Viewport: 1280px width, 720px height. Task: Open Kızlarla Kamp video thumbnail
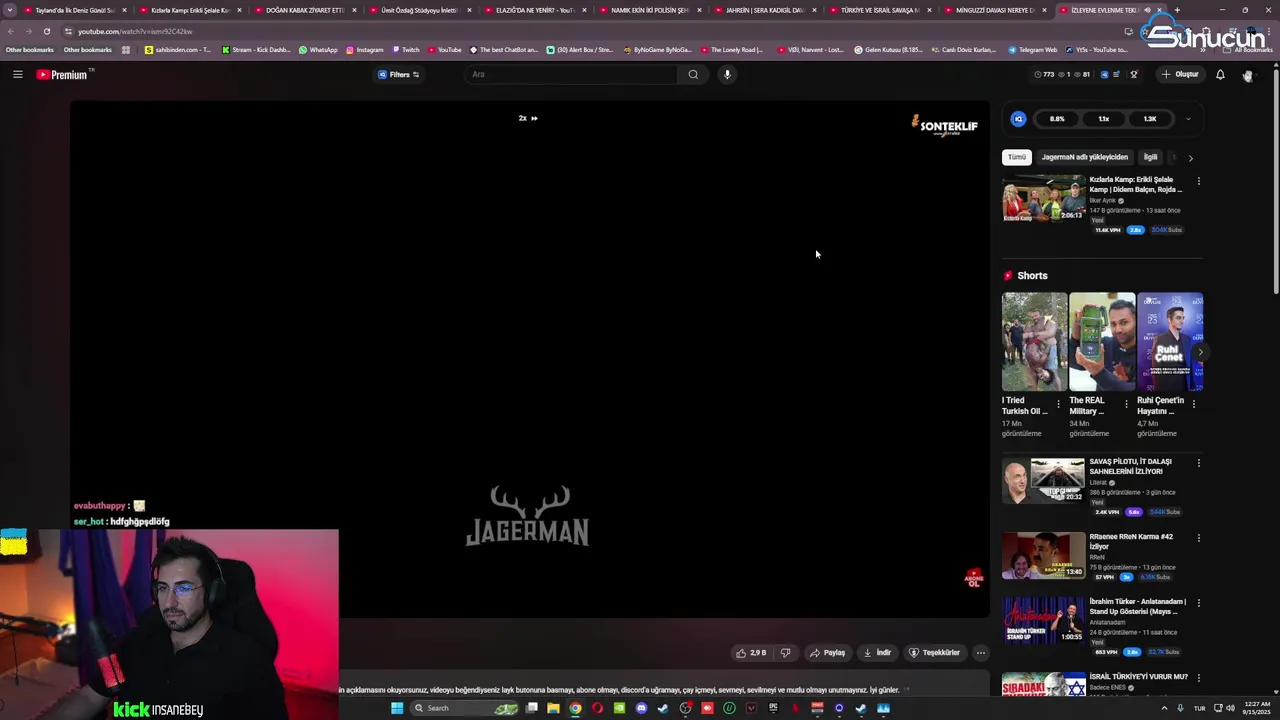[x=1043, y=198]
